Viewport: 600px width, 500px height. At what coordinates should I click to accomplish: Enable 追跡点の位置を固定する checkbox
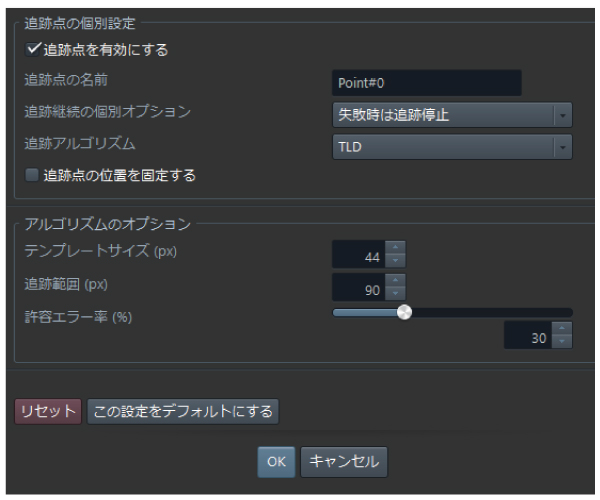click(x=32, y=175)
